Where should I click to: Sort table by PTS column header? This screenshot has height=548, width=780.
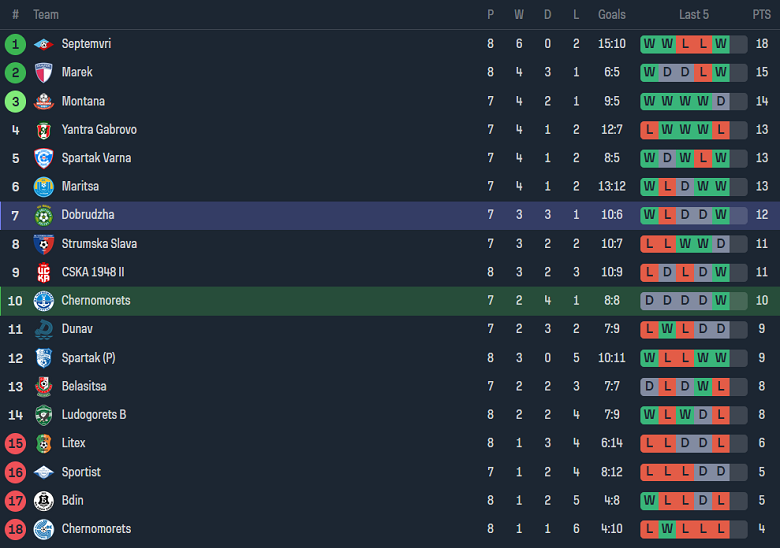click(x=761, y=15)
